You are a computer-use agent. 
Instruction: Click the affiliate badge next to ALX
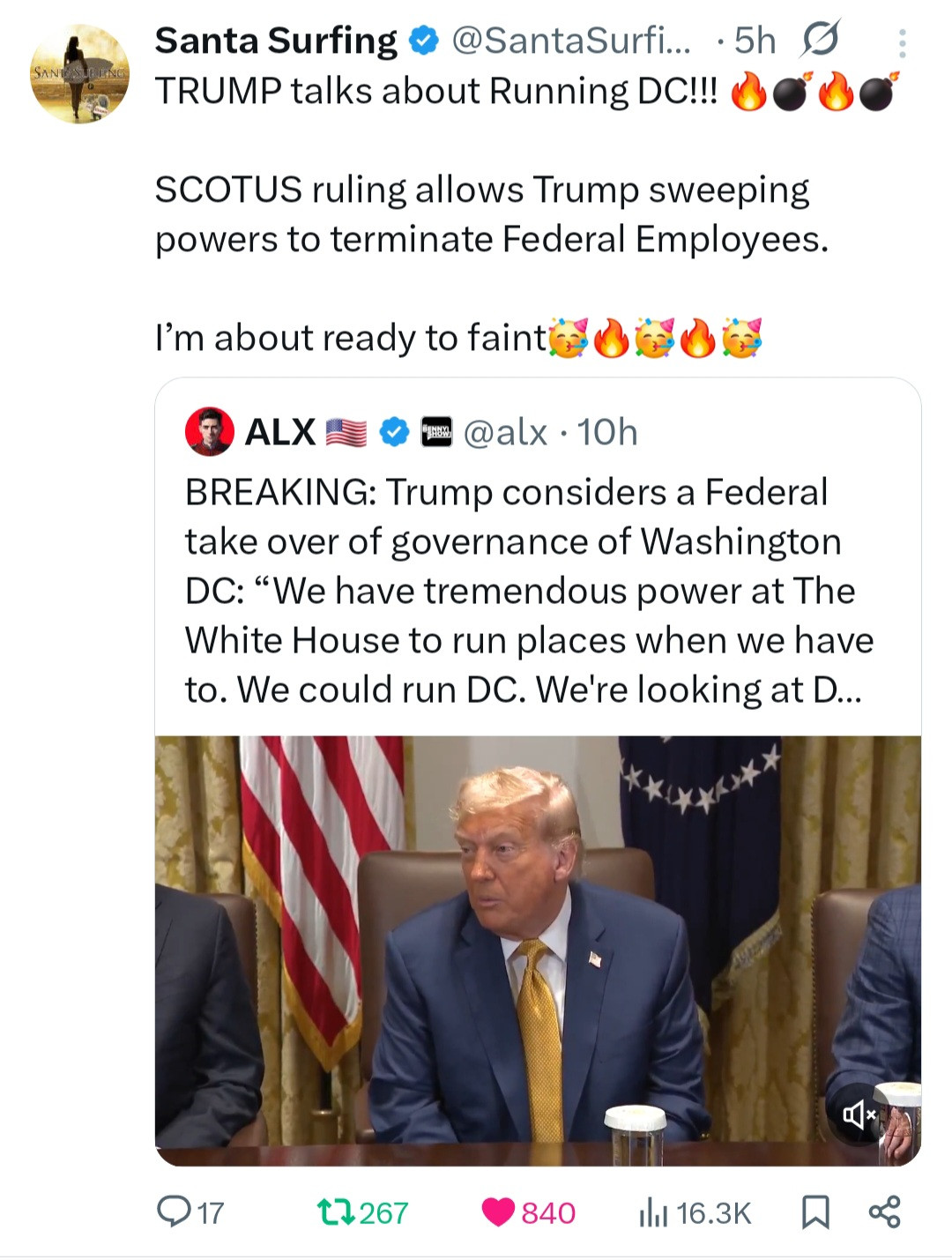click(436, 432)
